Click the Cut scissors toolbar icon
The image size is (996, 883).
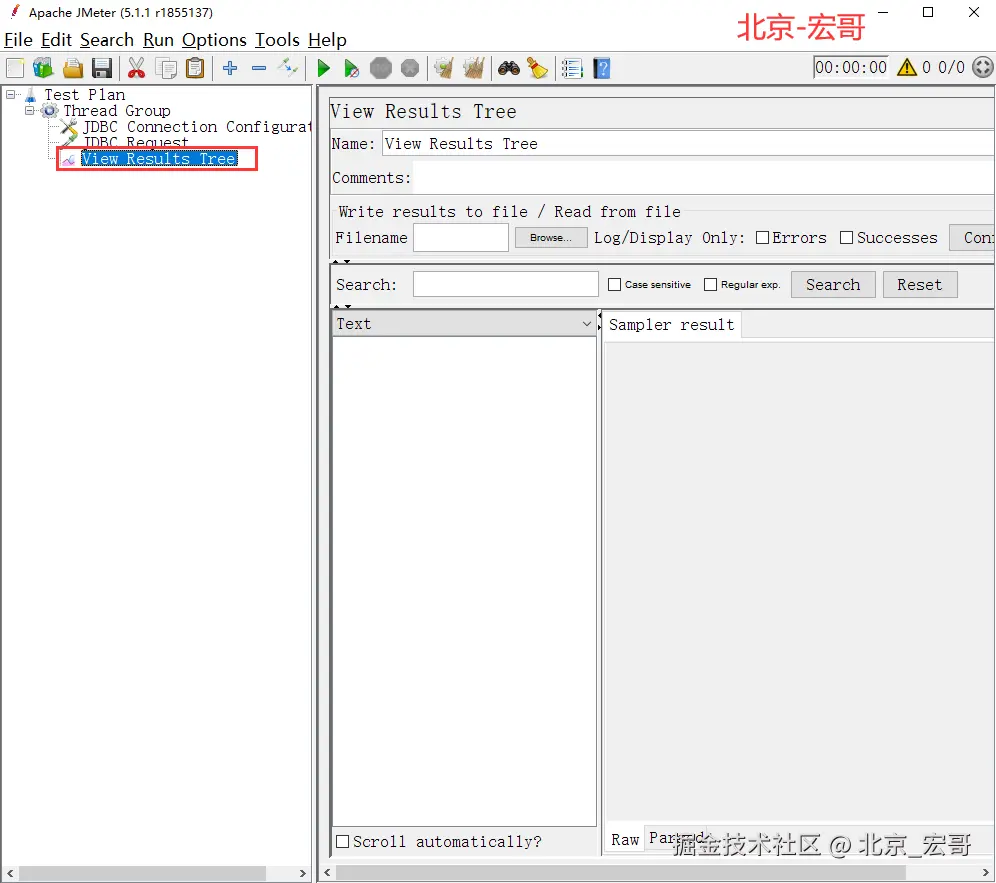(x=136, y=68)
